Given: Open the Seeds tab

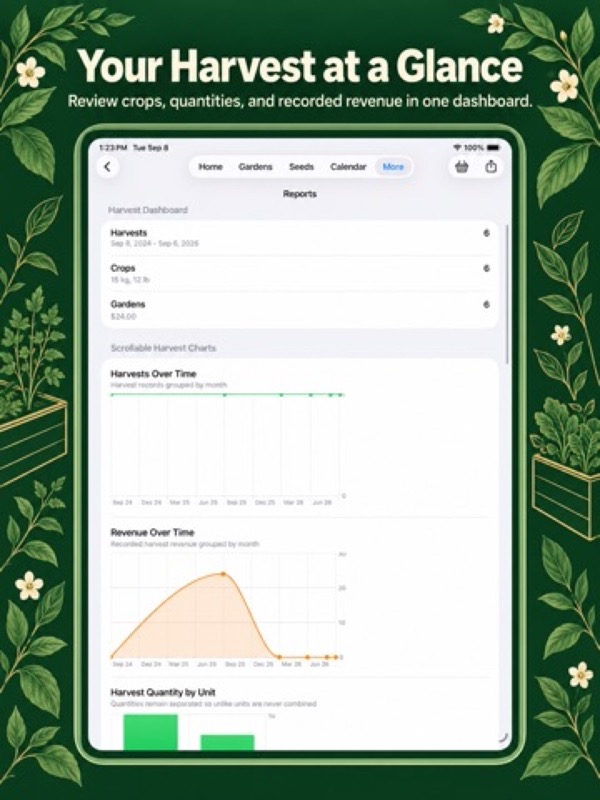Looking at the screenshot, I should (302, 167).
